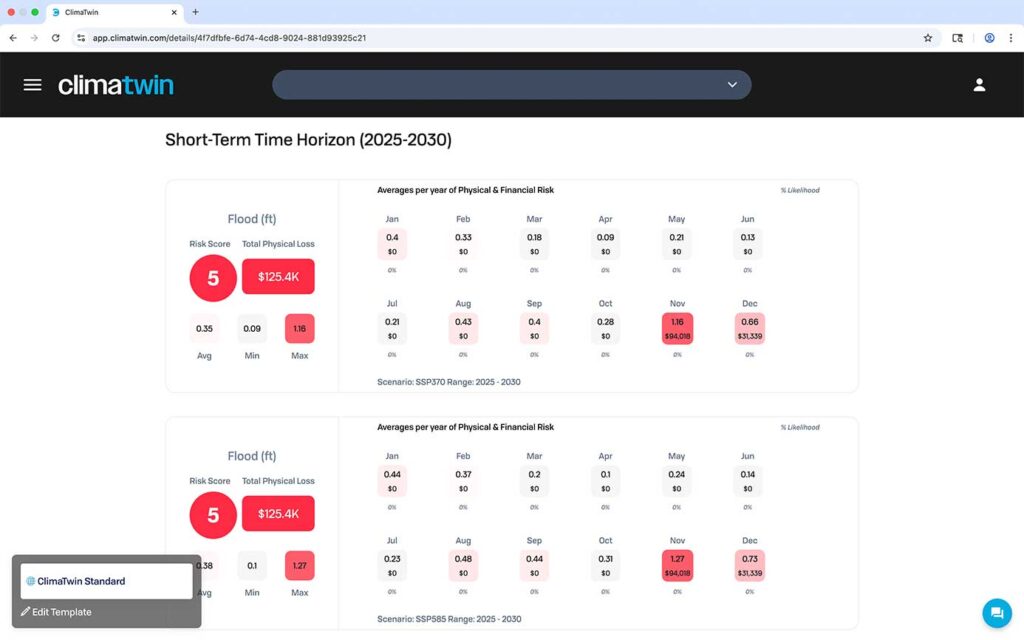Screen dimensions: 1024x640
Task: Open a new browser tab
Action: 194,13
